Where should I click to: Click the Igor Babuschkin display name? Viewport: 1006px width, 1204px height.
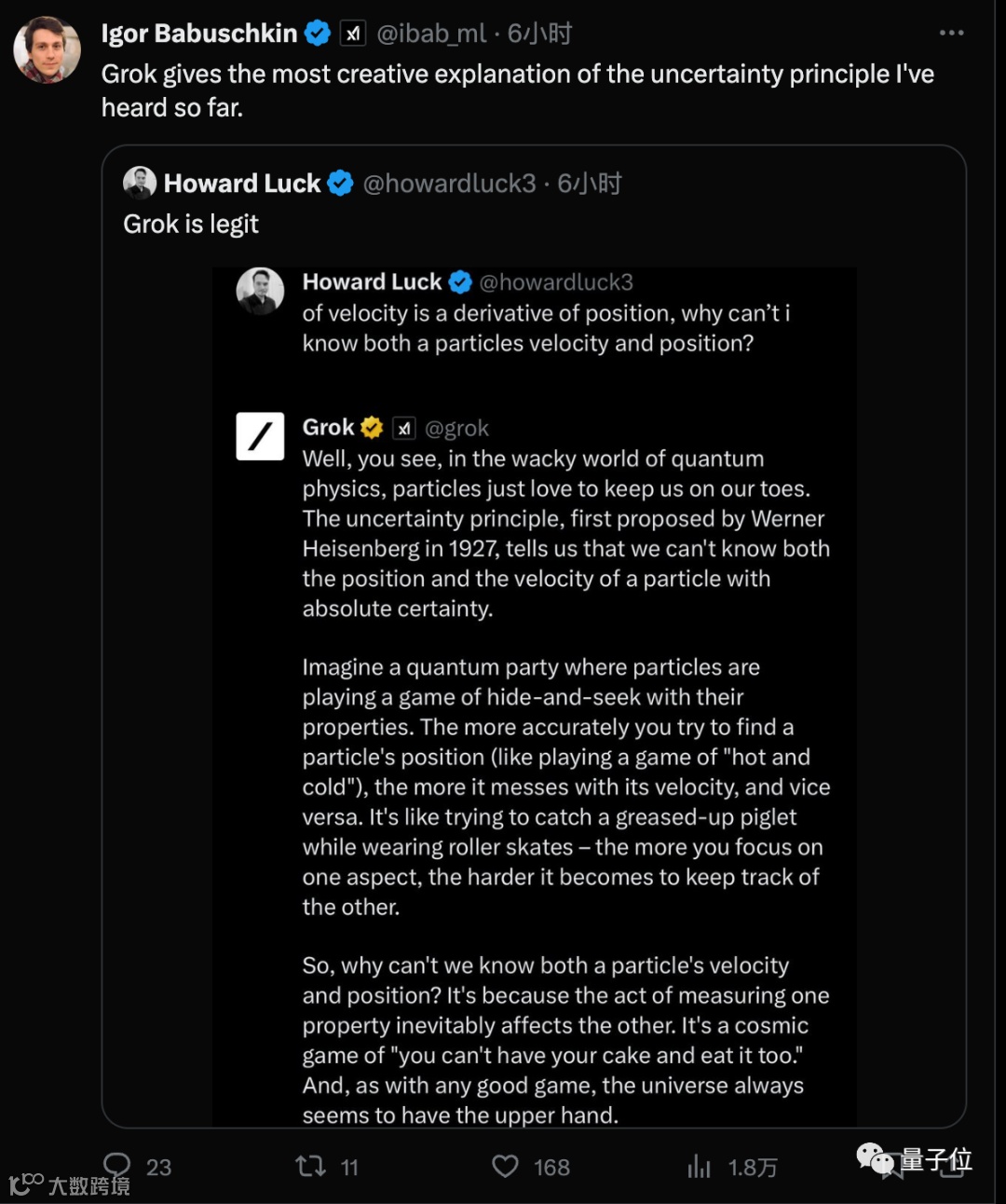(x=198, y=34)
